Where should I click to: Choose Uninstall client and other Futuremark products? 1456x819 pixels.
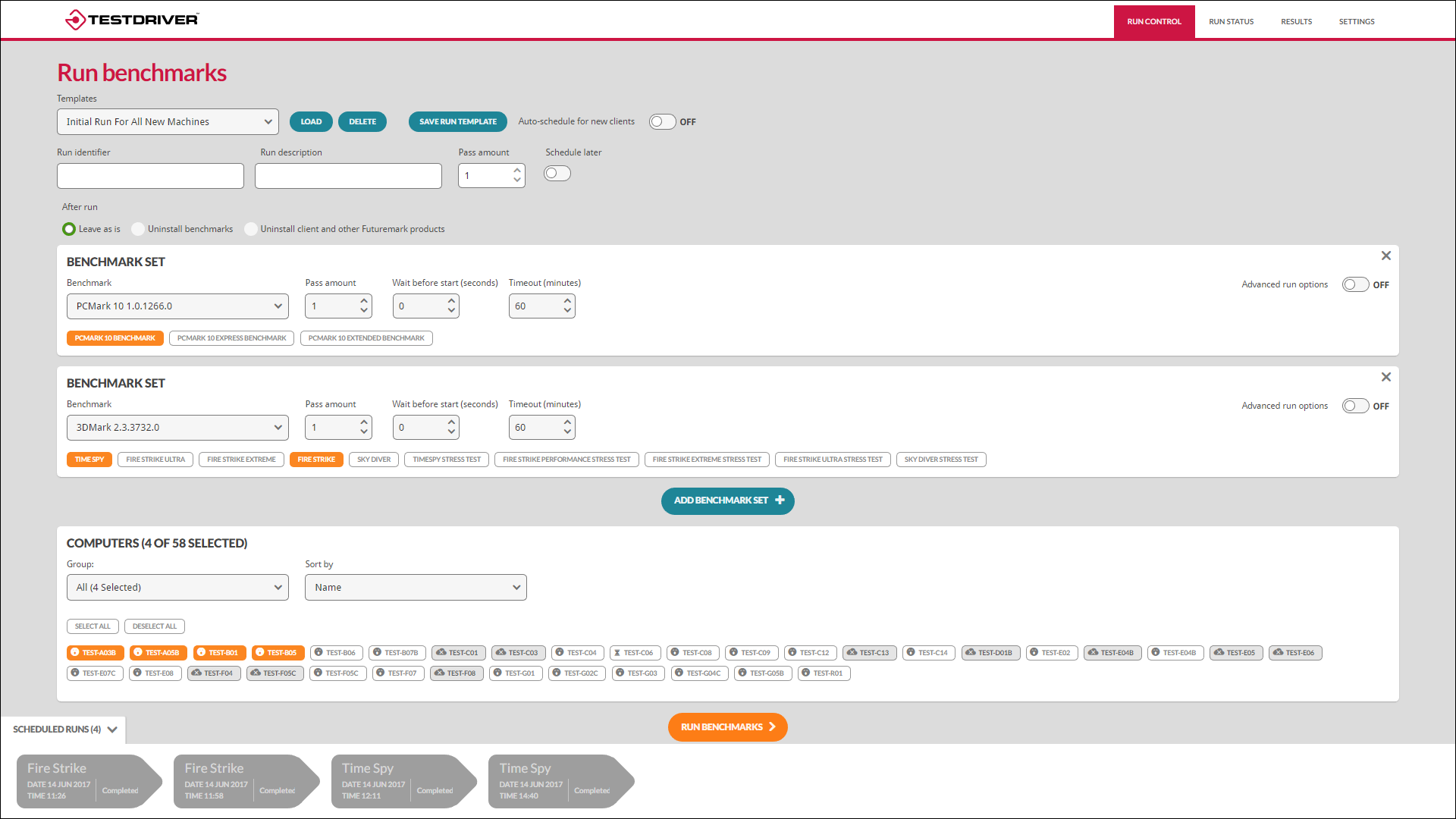(251, 229)
